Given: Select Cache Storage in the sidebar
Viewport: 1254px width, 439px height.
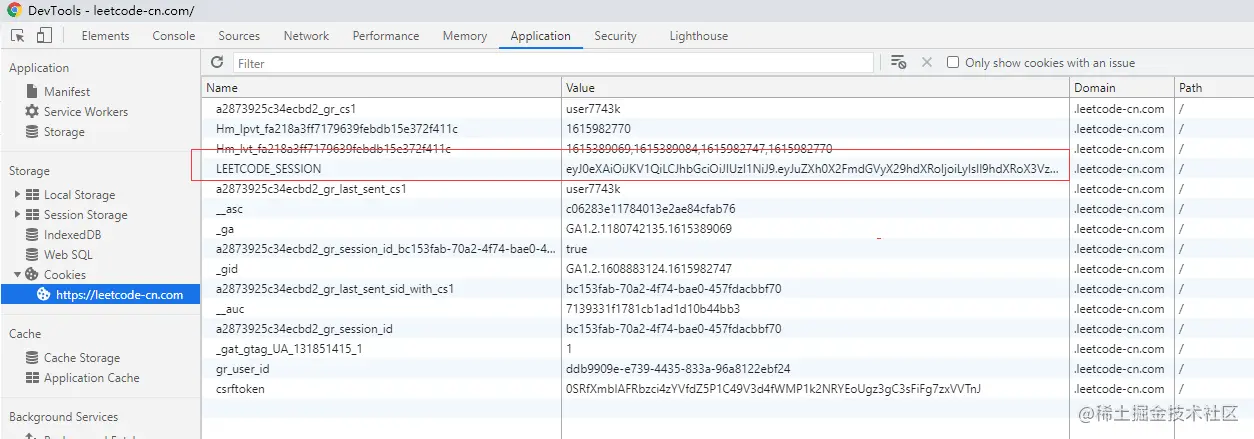Looking at the screenshot, I should 82,357.
